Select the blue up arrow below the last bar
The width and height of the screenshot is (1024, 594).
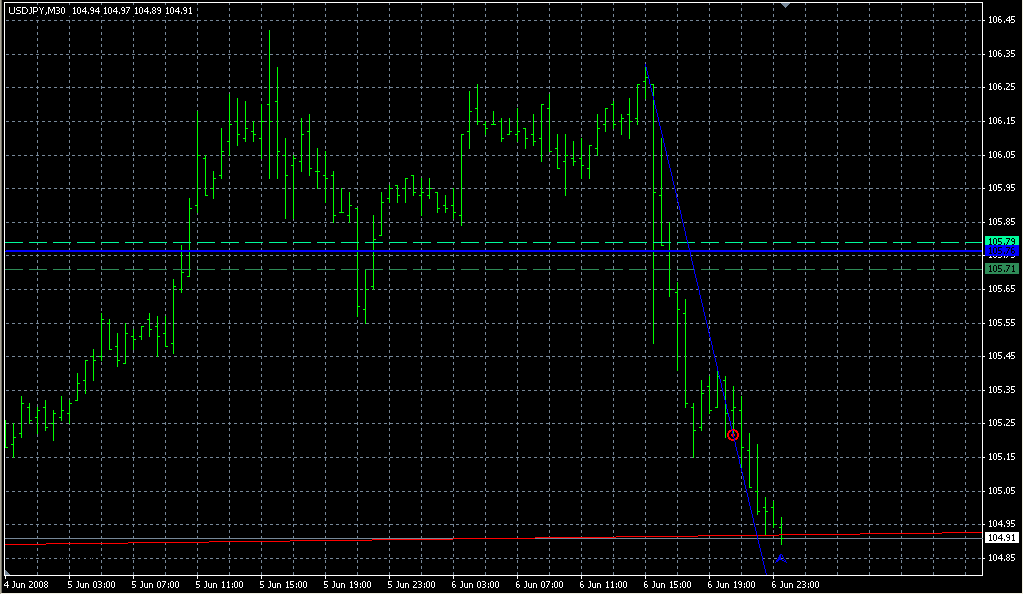[780, 558]
